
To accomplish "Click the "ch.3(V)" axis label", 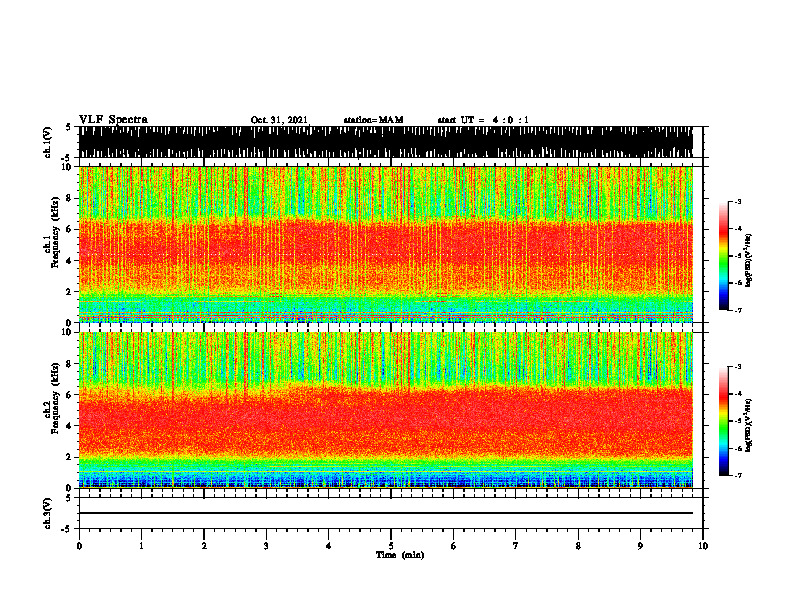I will click(48, 513).
